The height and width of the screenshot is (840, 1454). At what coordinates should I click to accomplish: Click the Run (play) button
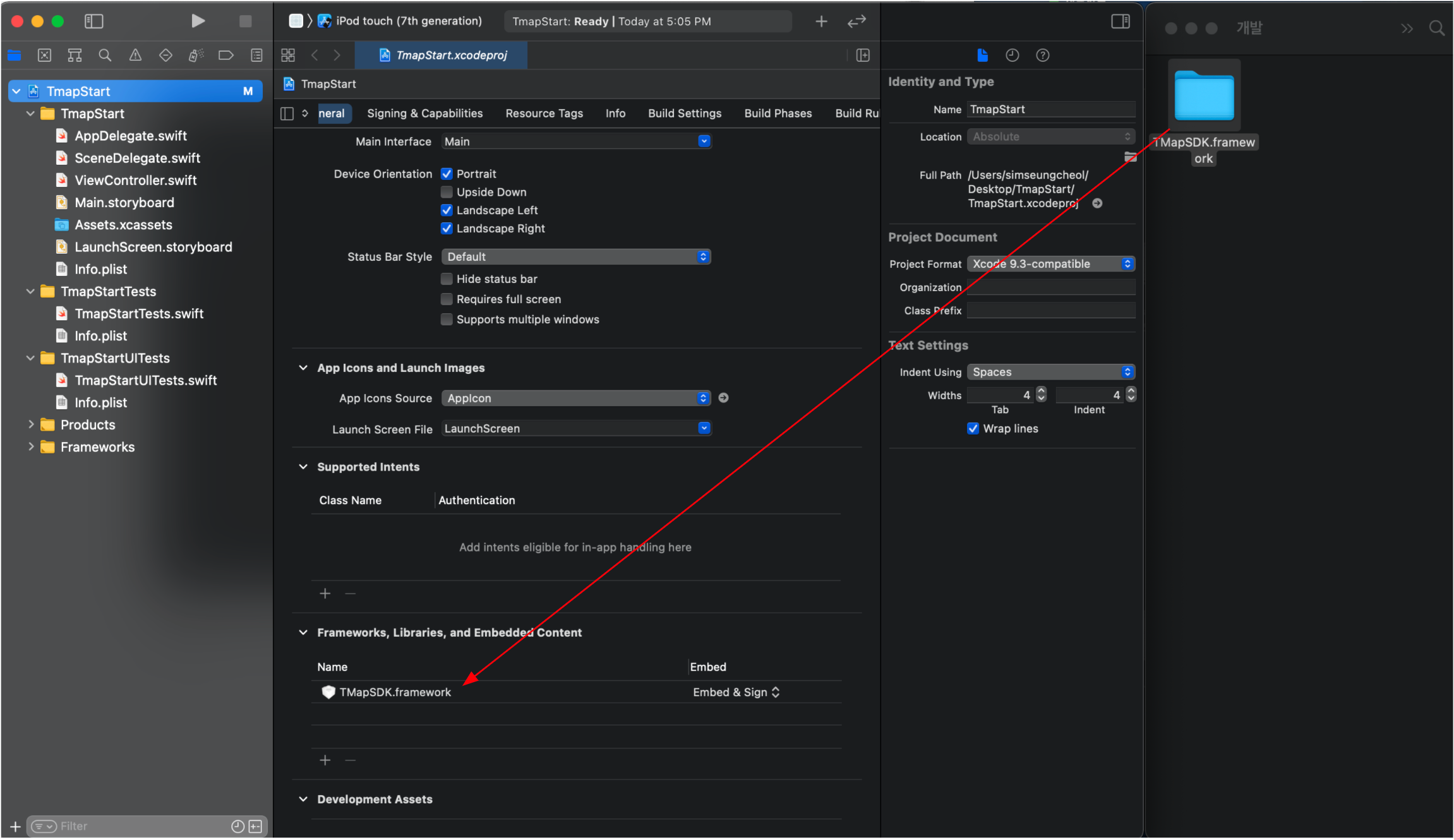coord(198,21)
